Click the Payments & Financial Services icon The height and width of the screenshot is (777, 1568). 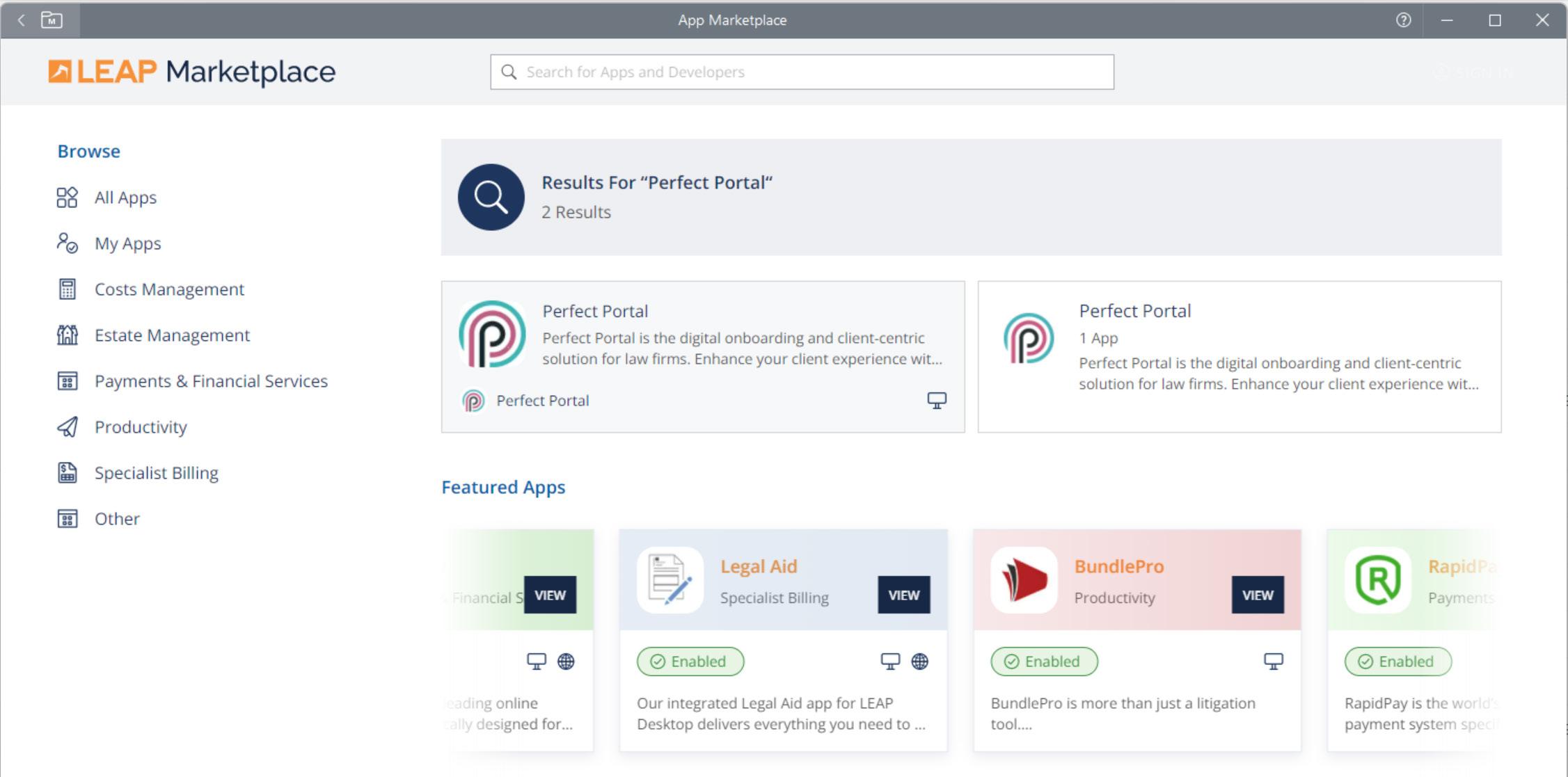tap(68, 381)
